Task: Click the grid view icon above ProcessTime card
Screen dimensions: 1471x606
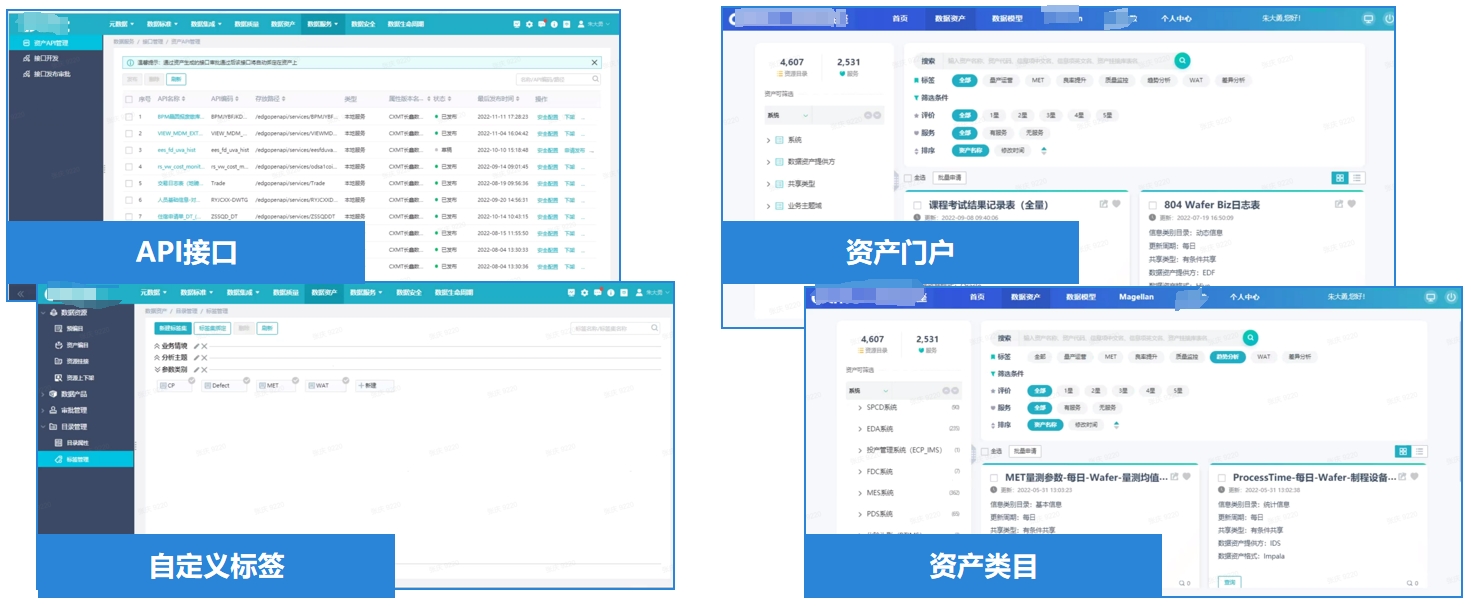Action: pos(1403,452)
